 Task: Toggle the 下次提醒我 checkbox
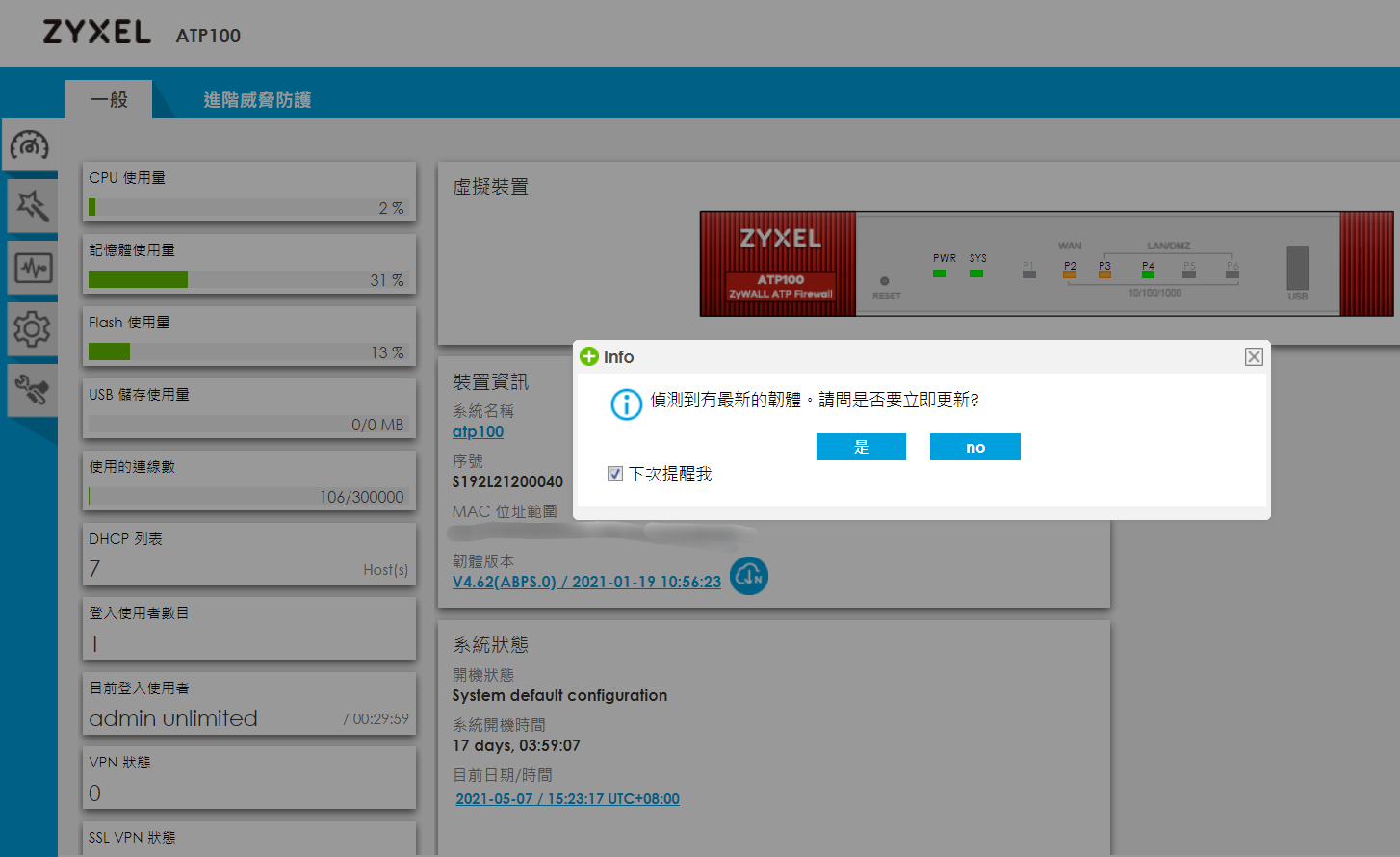[x=615, y=474]
